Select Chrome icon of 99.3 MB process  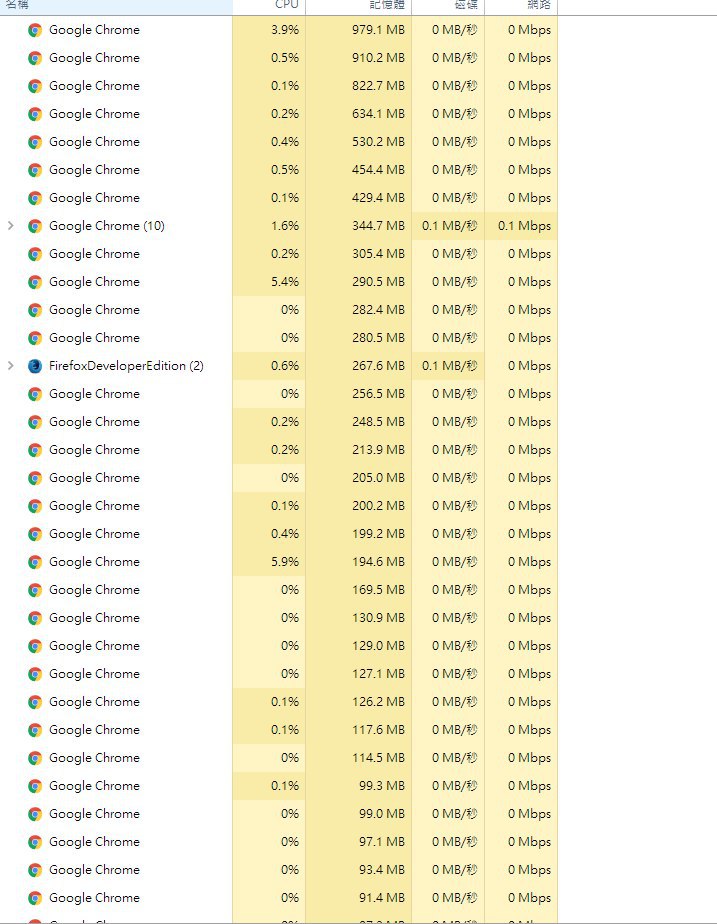(35, 786)
